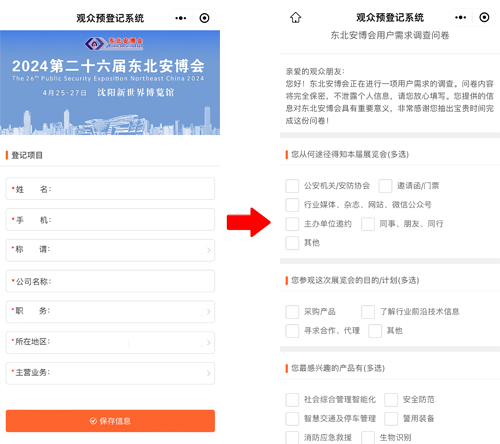500x444 pixels.
Task: Click into the 公司名称 field
Action: [110, 281]
